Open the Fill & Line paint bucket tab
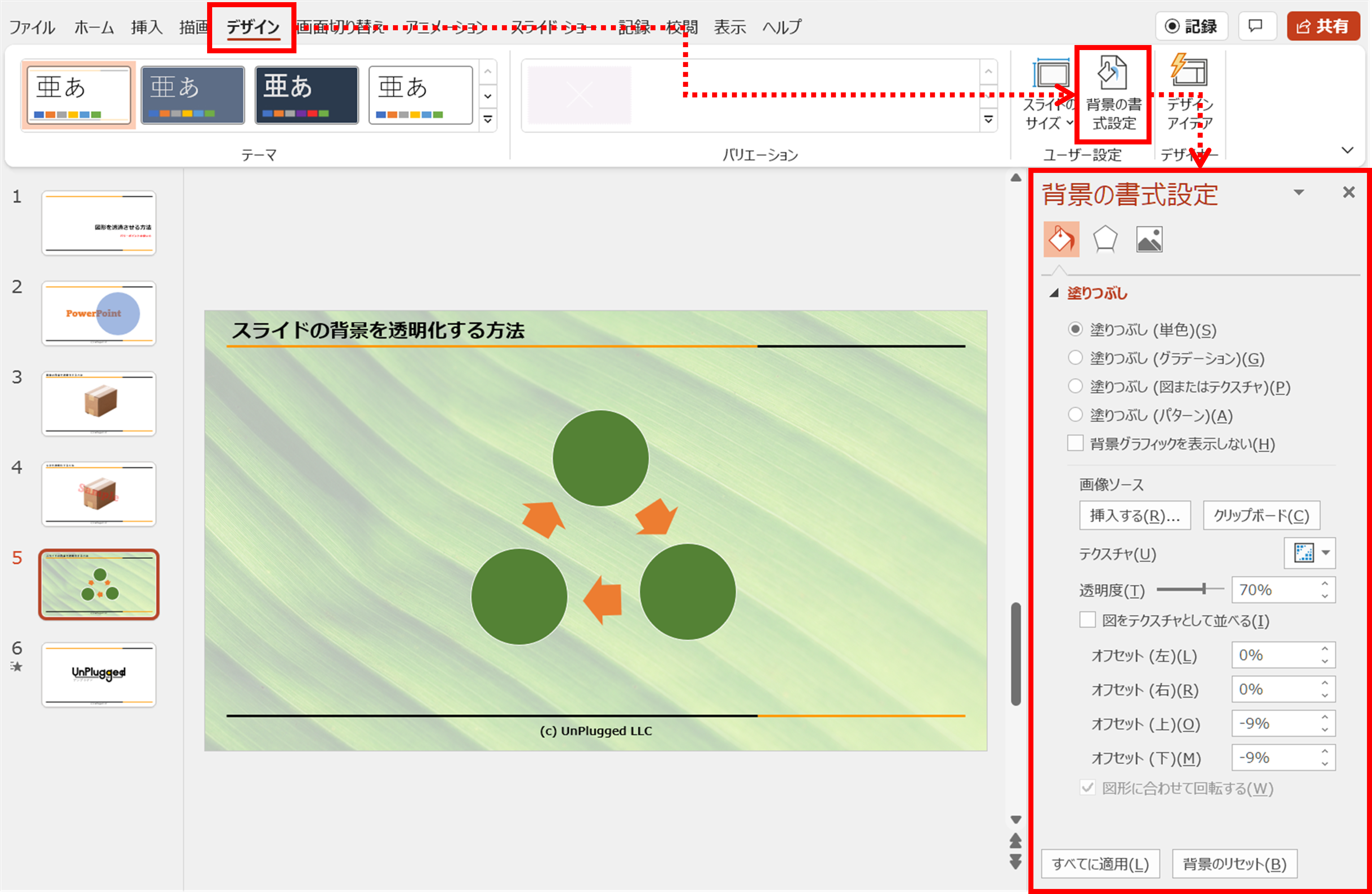 (x=1061, y=239)
